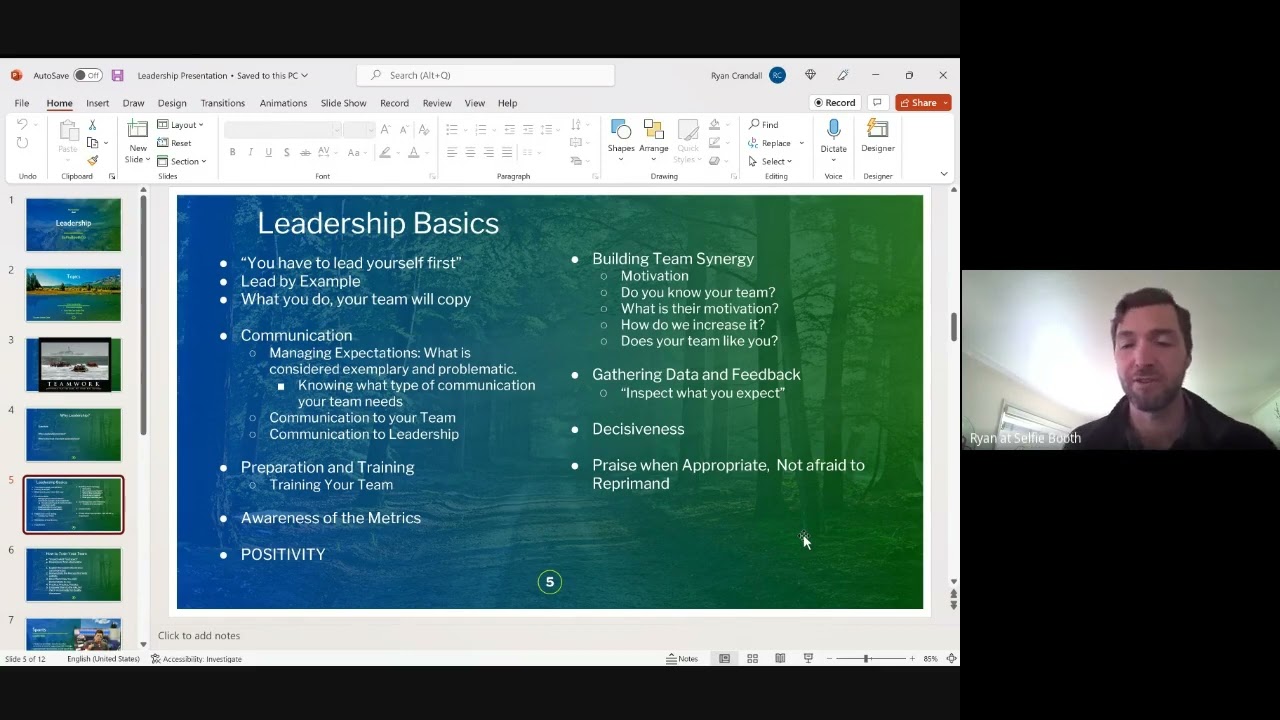
Task: Click the Comments icon
Action: pyautogui.click(x=877, y=102)
